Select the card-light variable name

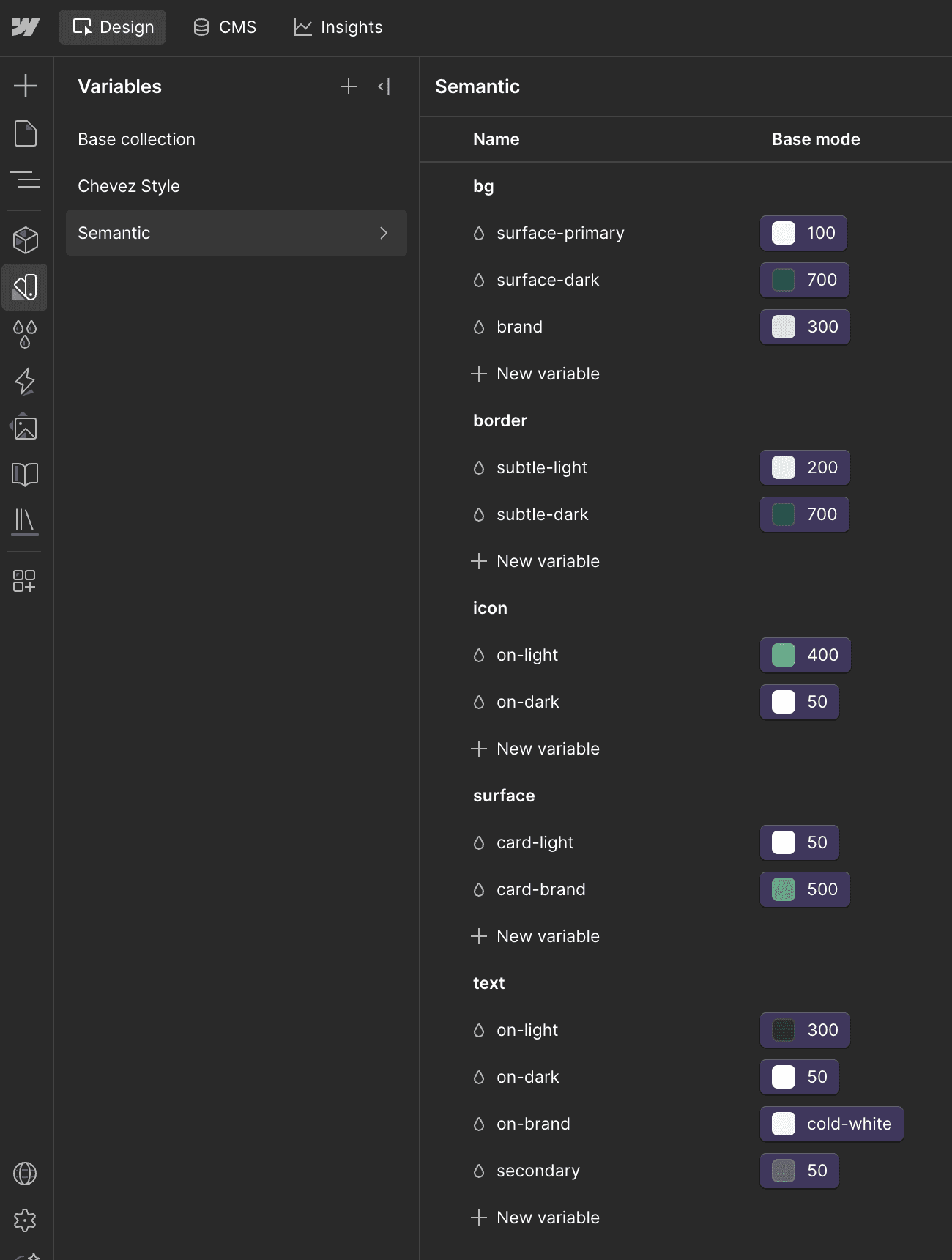(x=535, y=842)
